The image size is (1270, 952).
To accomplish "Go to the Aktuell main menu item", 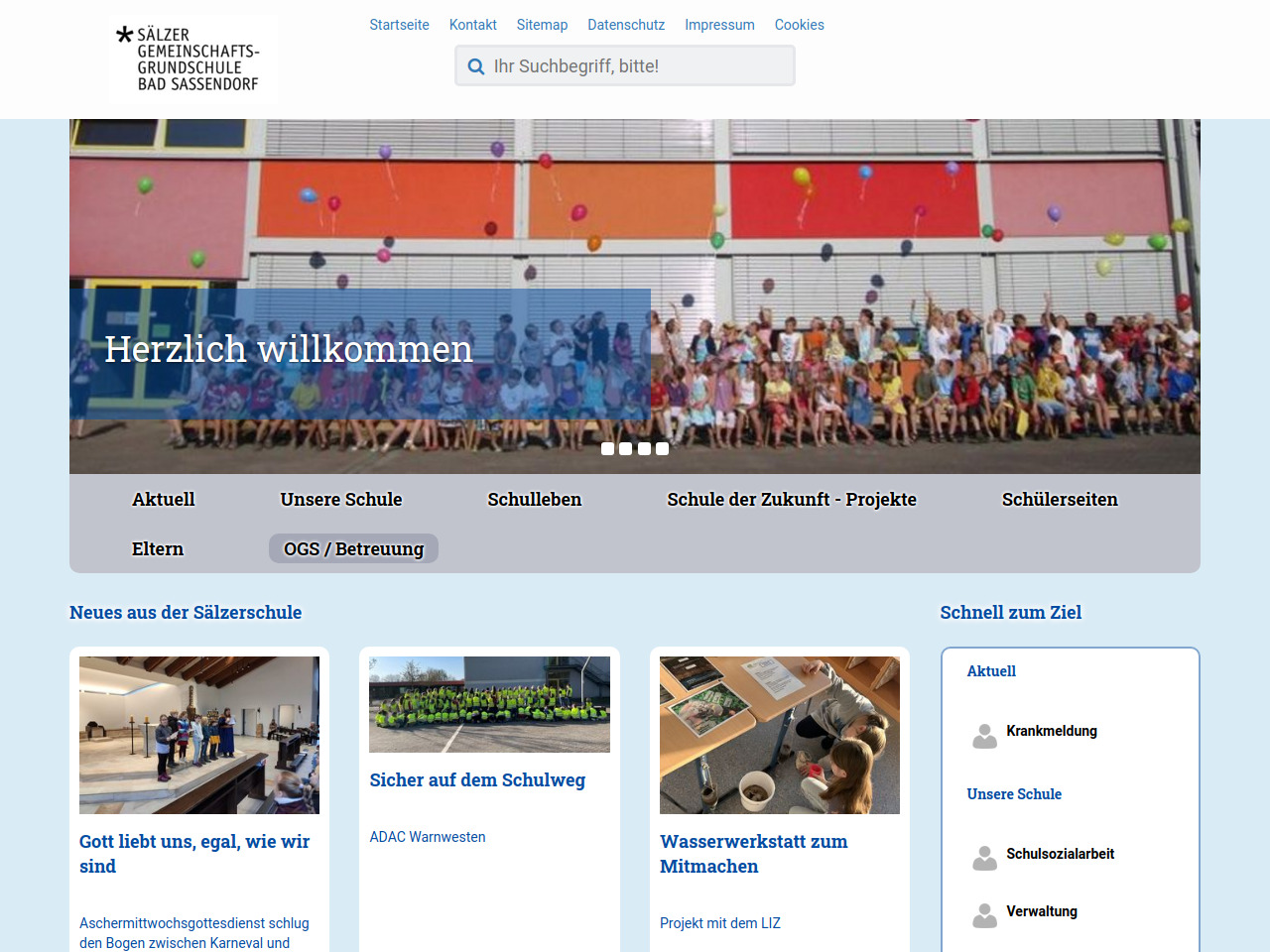I will pos(164,500).
